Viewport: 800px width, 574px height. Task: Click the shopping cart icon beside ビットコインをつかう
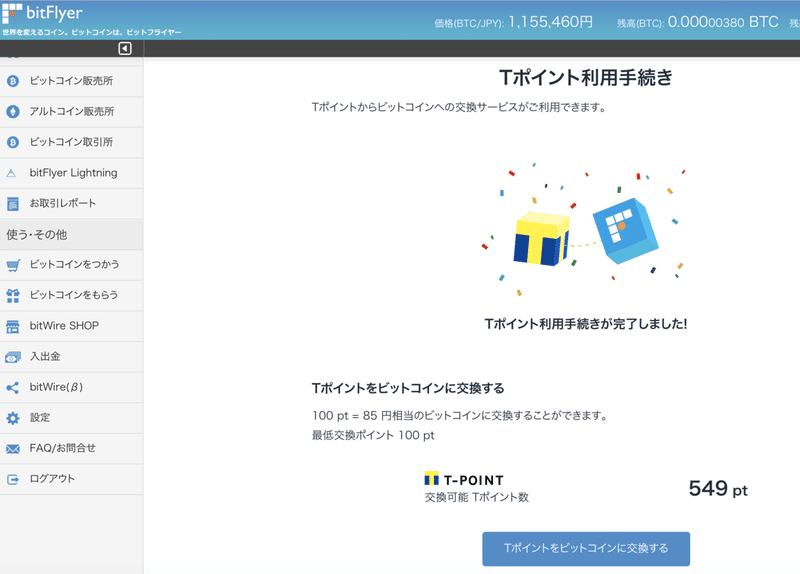coord(13,265)
